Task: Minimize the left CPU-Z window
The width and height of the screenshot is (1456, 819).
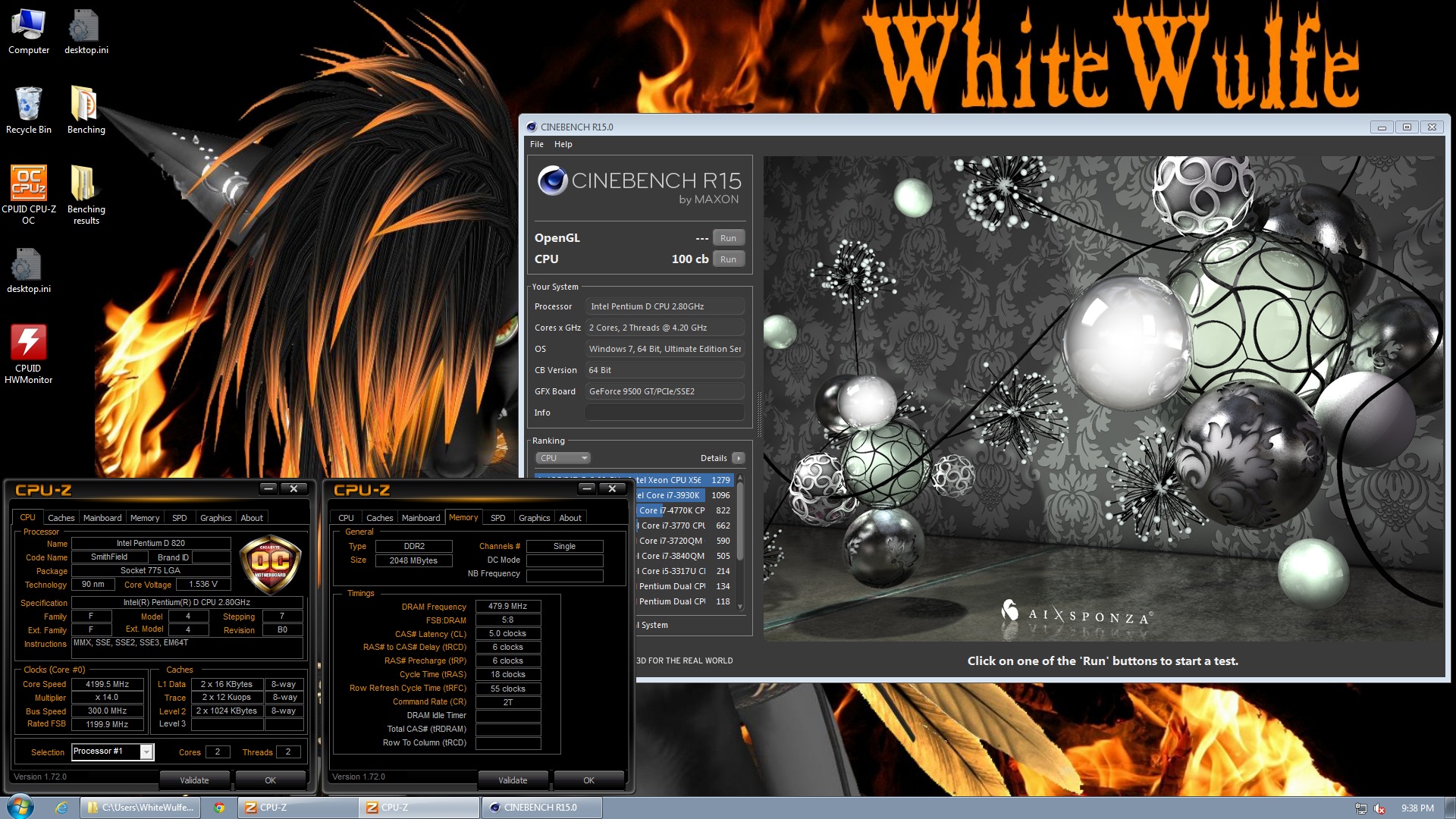Action: (x=268, y=488)
